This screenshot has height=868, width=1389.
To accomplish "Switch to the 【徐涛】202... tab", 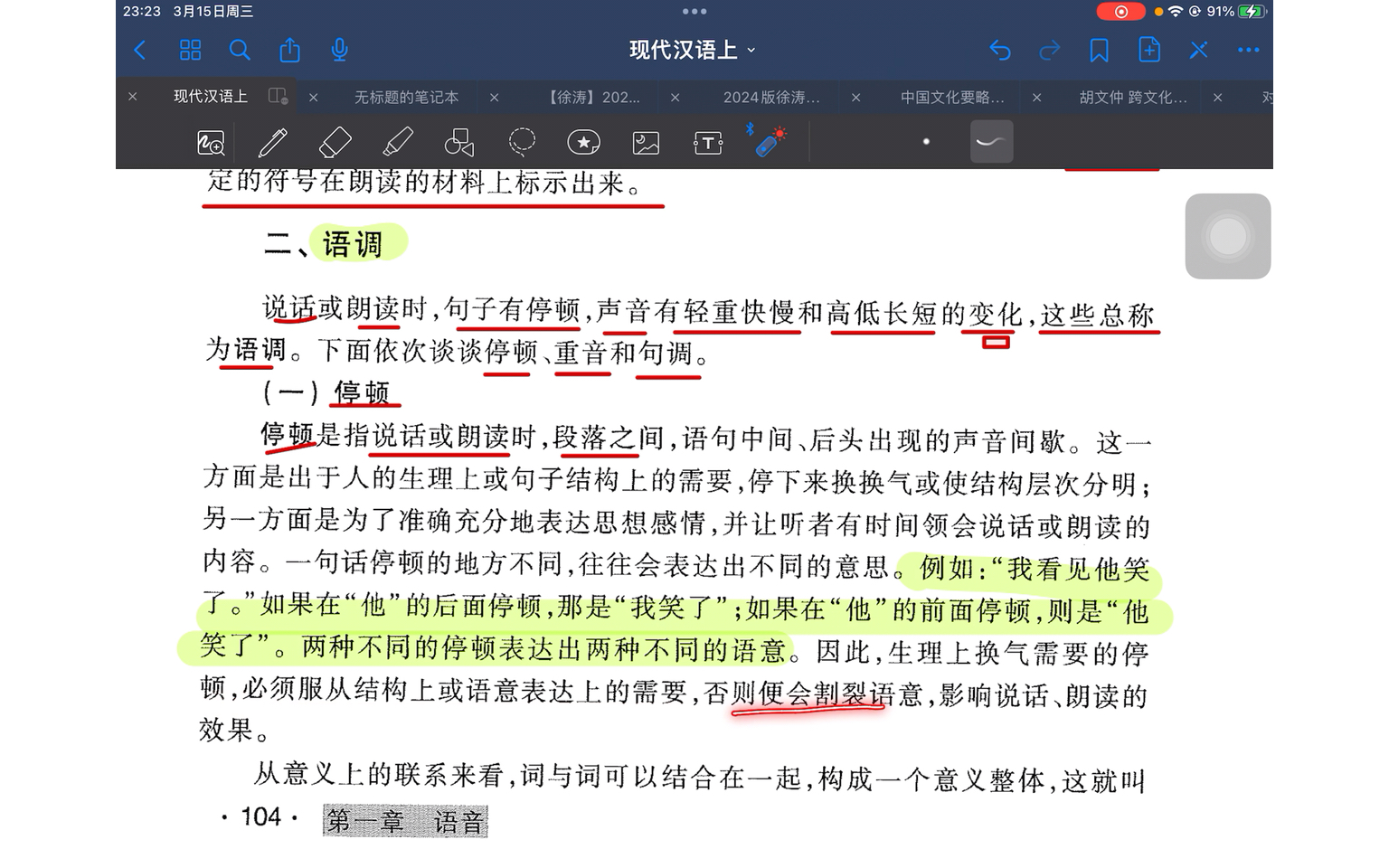I will point(593,97).
